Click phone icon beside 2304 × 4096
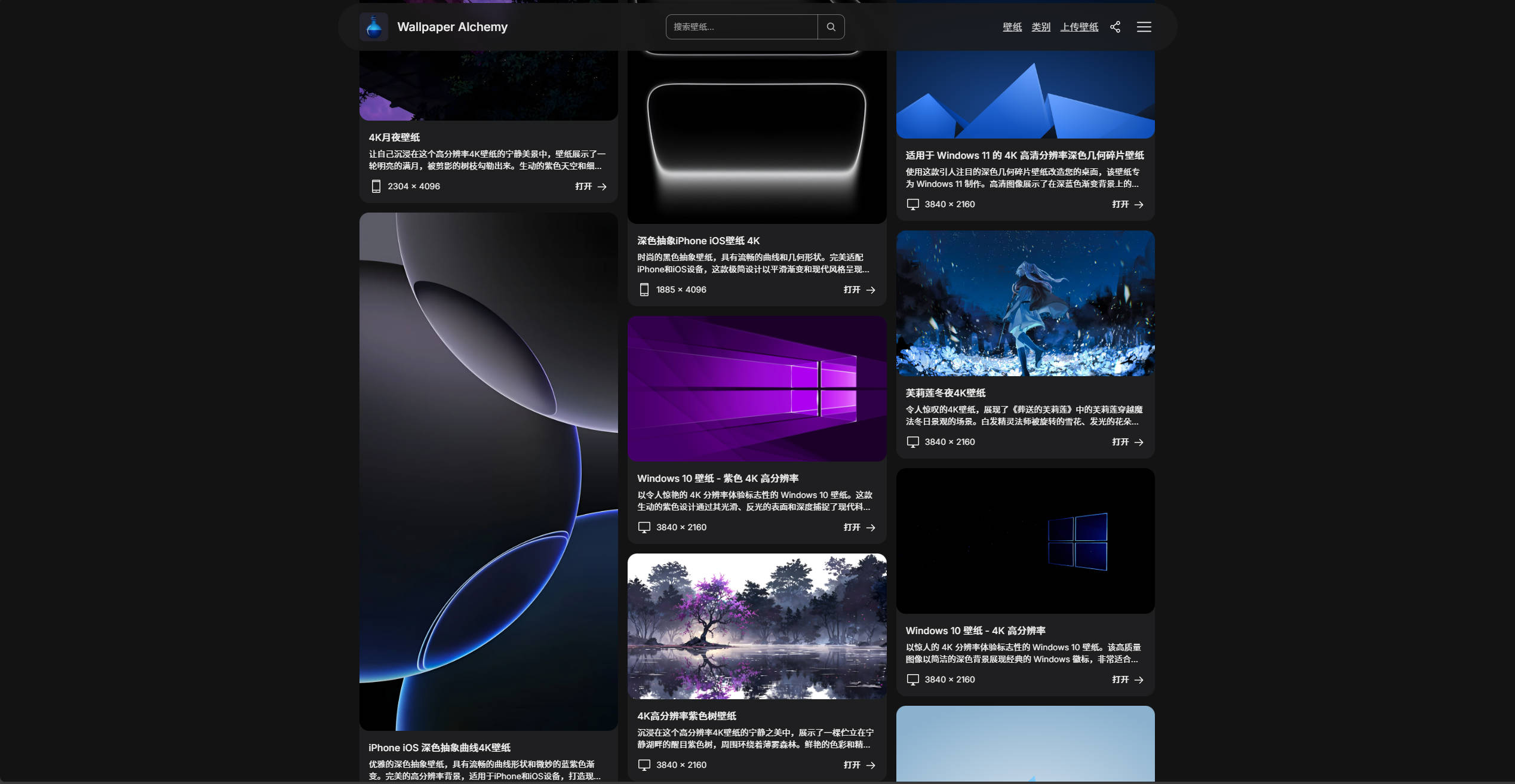 coord(376,186)
